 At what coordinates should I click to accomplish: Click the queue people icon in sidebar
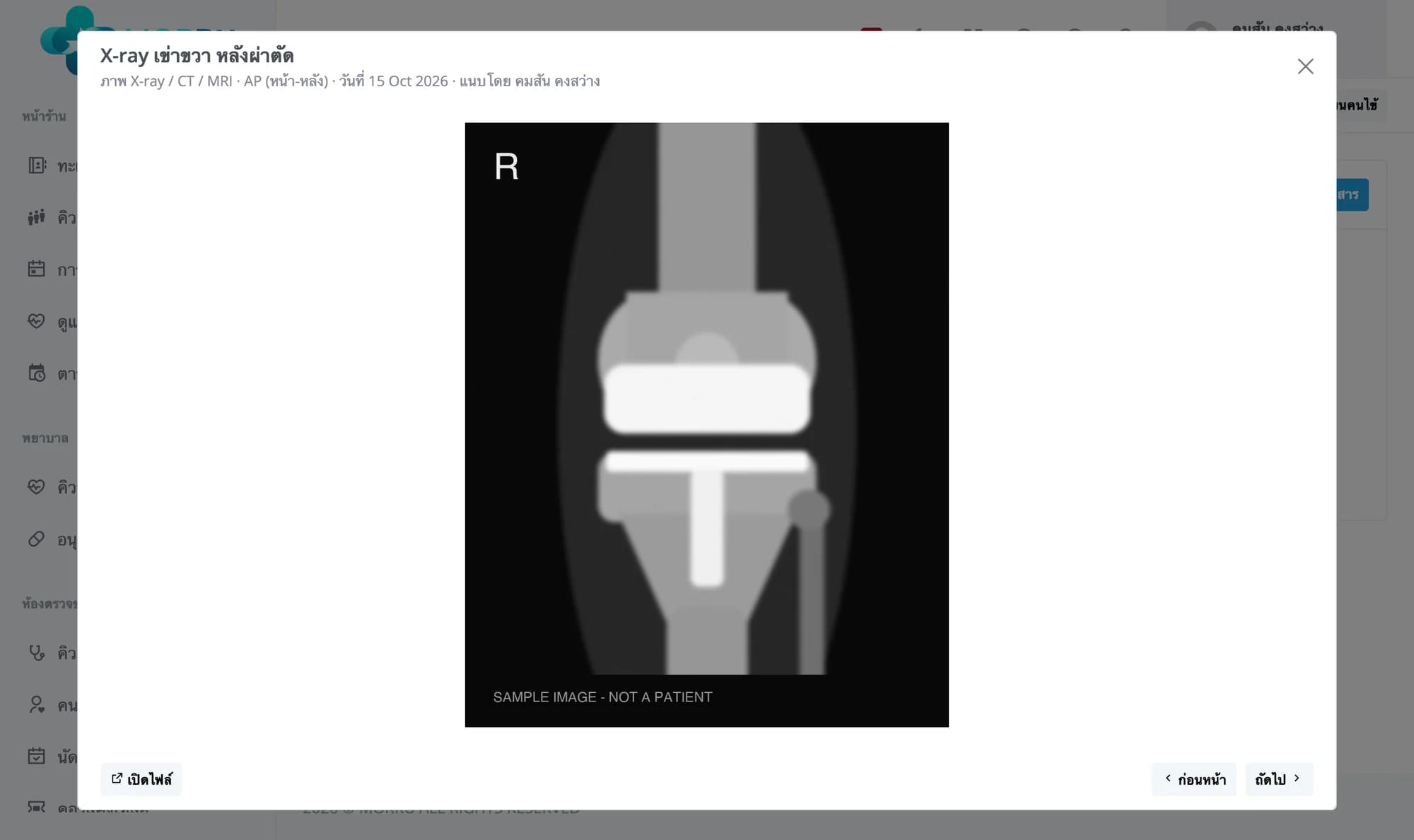coord(37,217)
